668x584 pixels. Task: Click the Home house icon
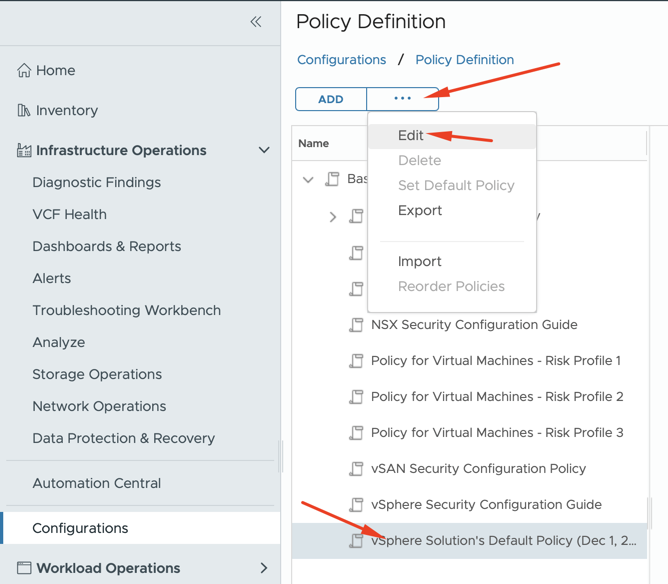pyautogui.click(x=24, y=70)
